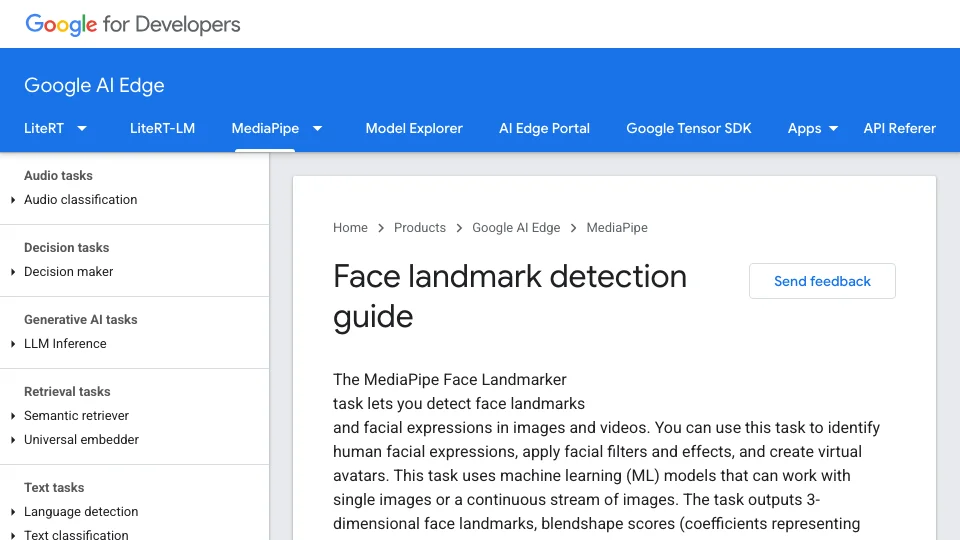Image resolution: width=960 pixels, height=540 pixels.
Task: Expand the MediaPipe dropdown arrow
Action: click(317, 129)
